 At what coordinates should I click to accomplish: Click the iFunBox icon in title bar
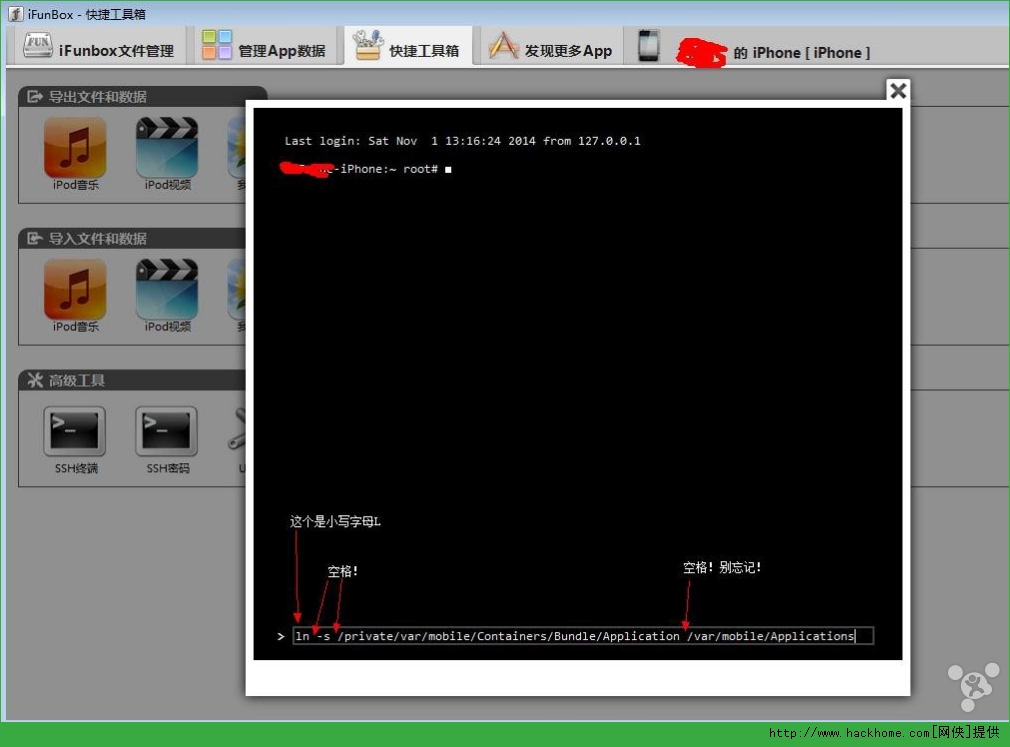pyautogui.click(x=15, y=14)
